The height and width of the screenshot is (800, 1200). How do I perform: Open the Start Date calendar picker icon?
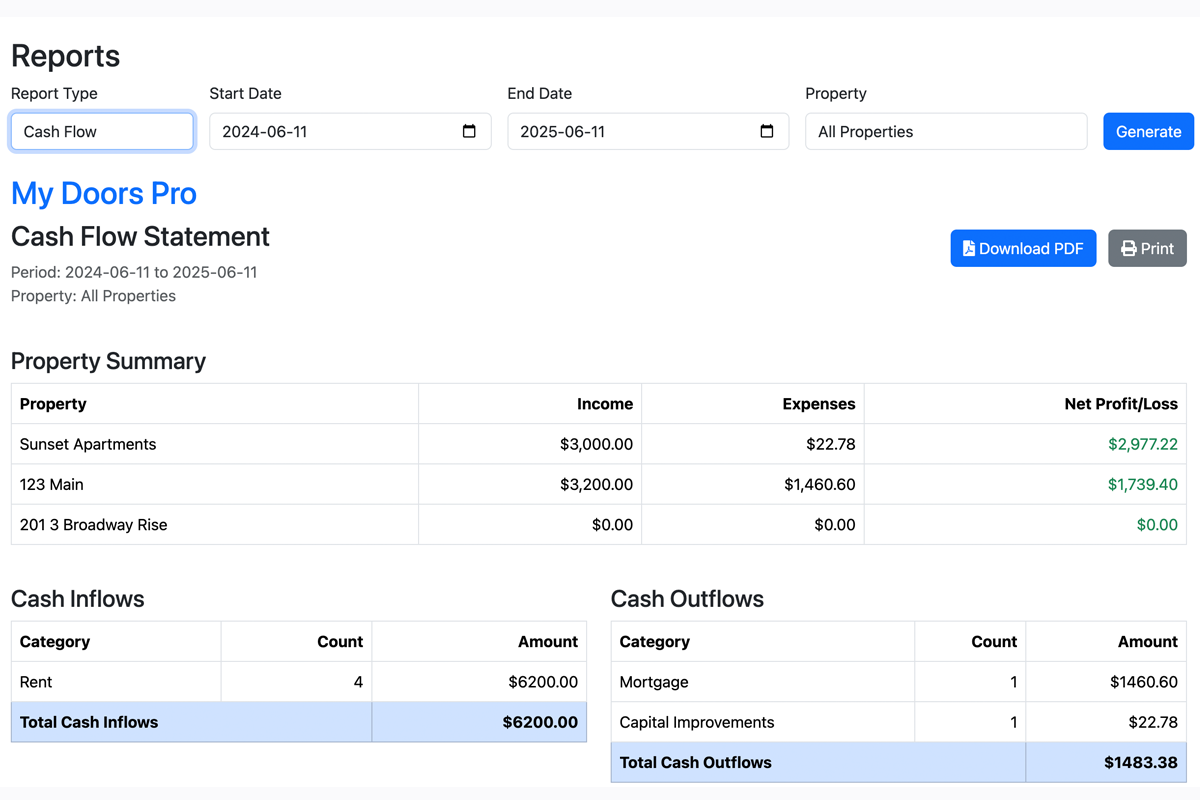point(470,131)
